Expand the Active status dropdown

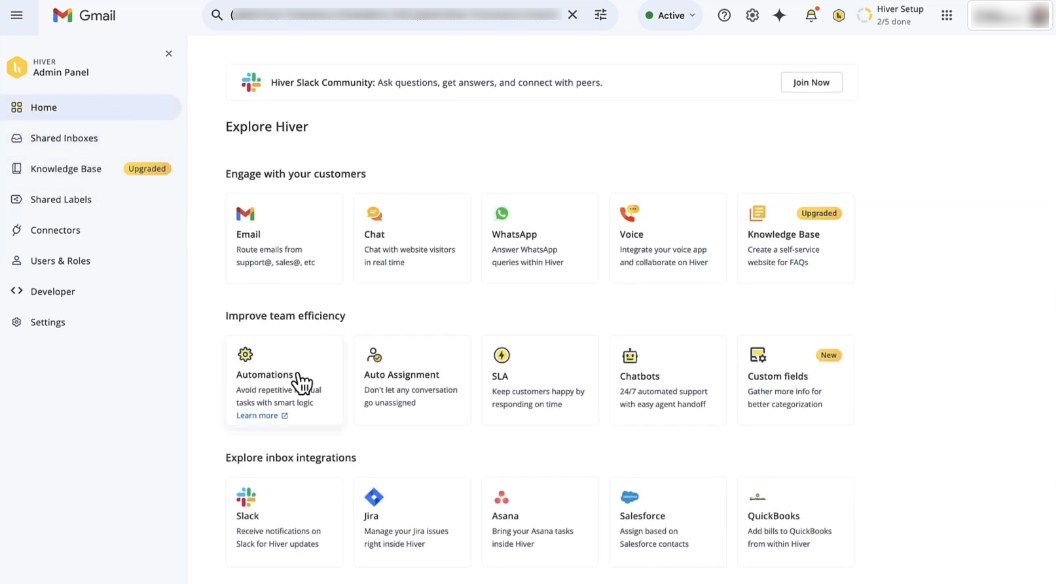click(x=670, y=15)
